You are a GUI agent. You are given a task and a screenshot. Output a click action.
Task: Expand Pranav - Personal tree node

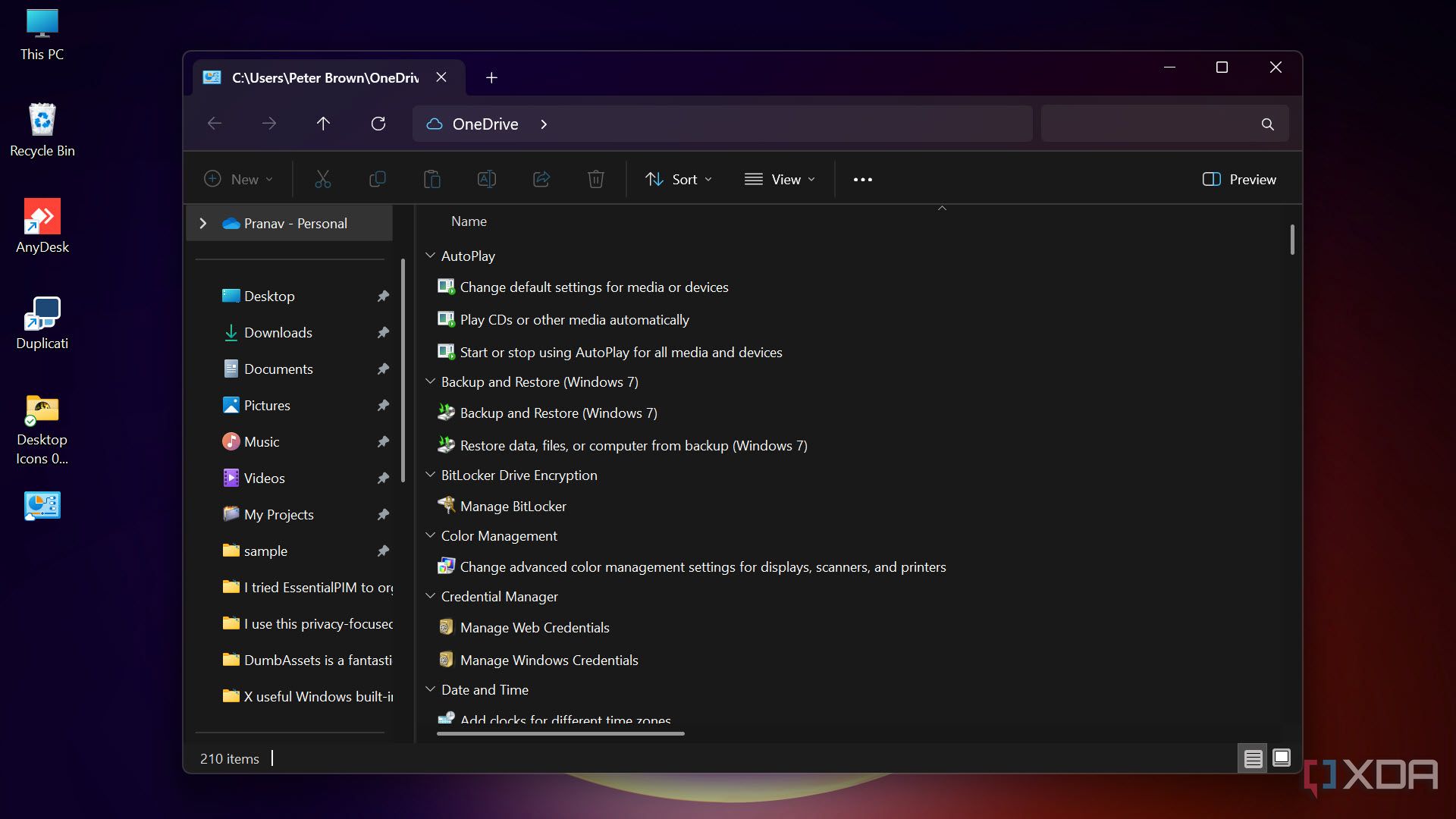coord(202,224)
